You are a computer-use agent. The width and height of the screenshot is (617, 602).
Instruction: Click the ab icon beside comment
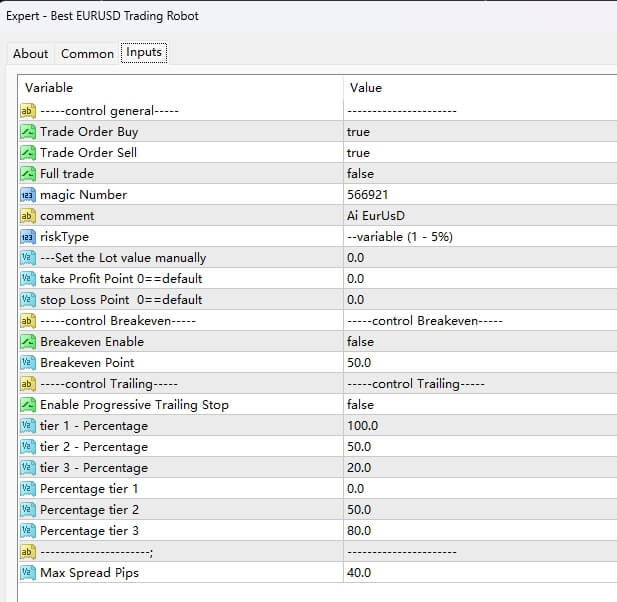coord(28,216)
